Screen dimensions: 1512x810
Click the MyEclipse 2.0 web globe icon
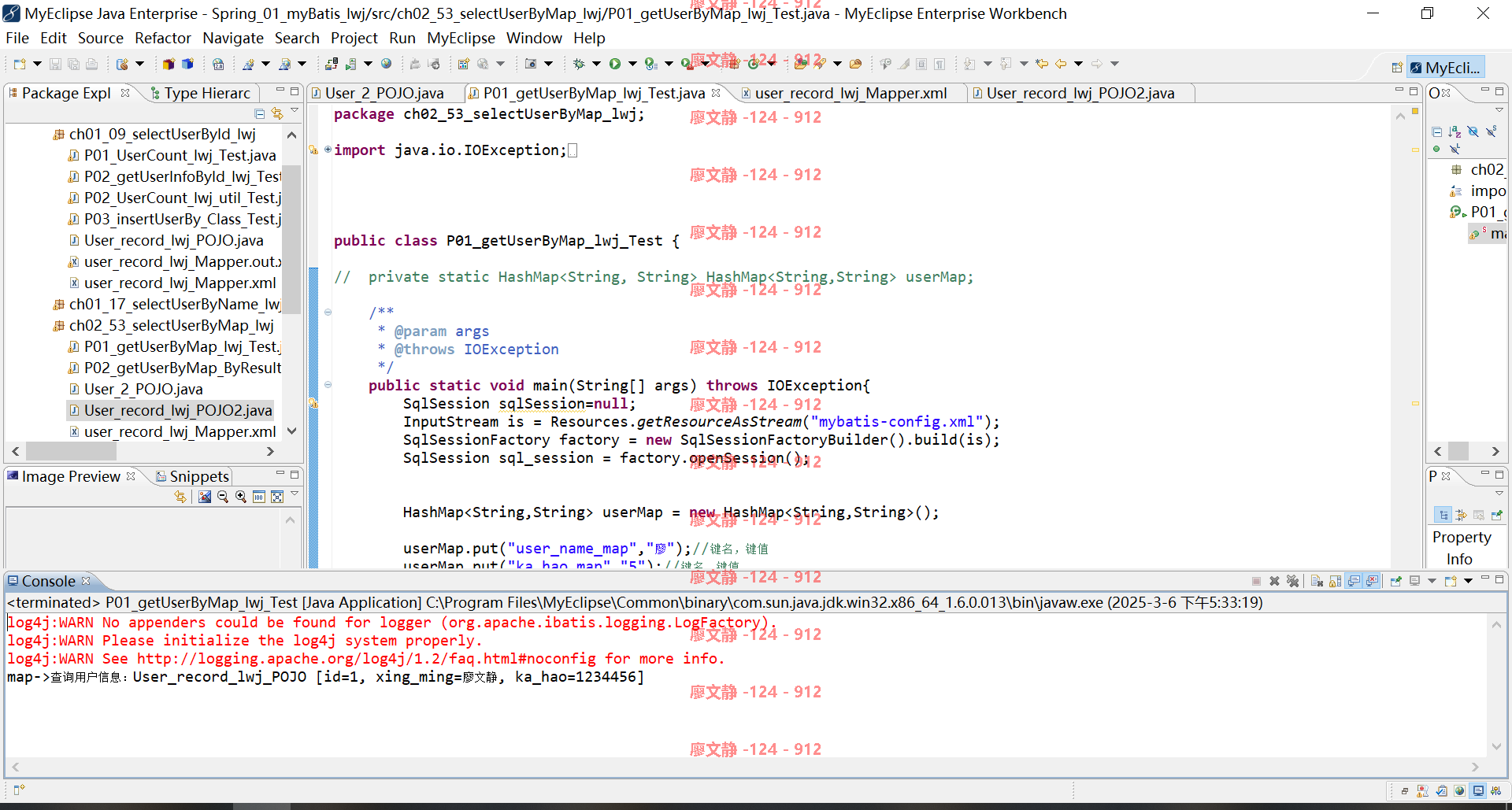218,64
